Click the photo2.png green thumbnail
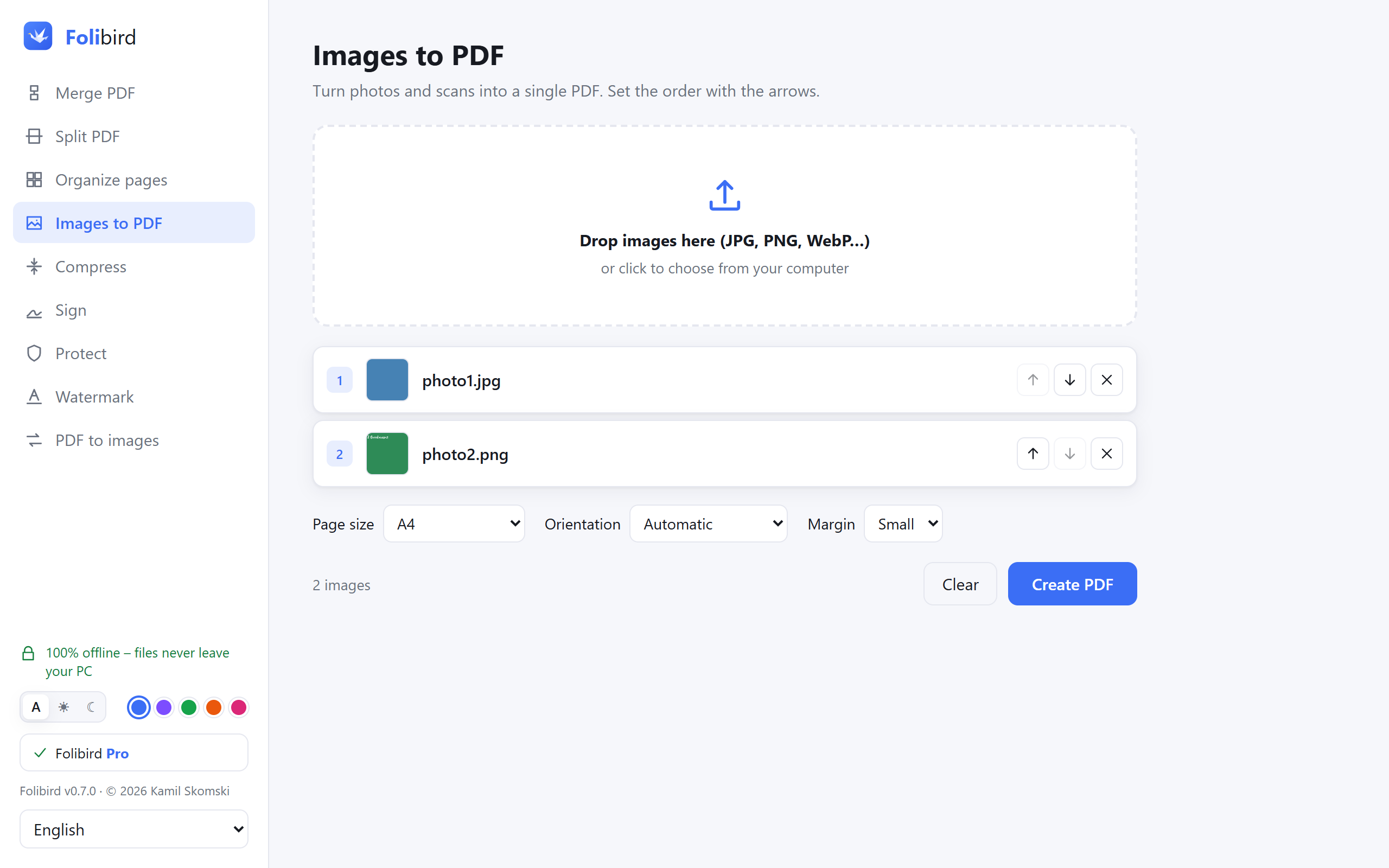The width and height of the screenshot is (1389, 868). pos(387,454)
